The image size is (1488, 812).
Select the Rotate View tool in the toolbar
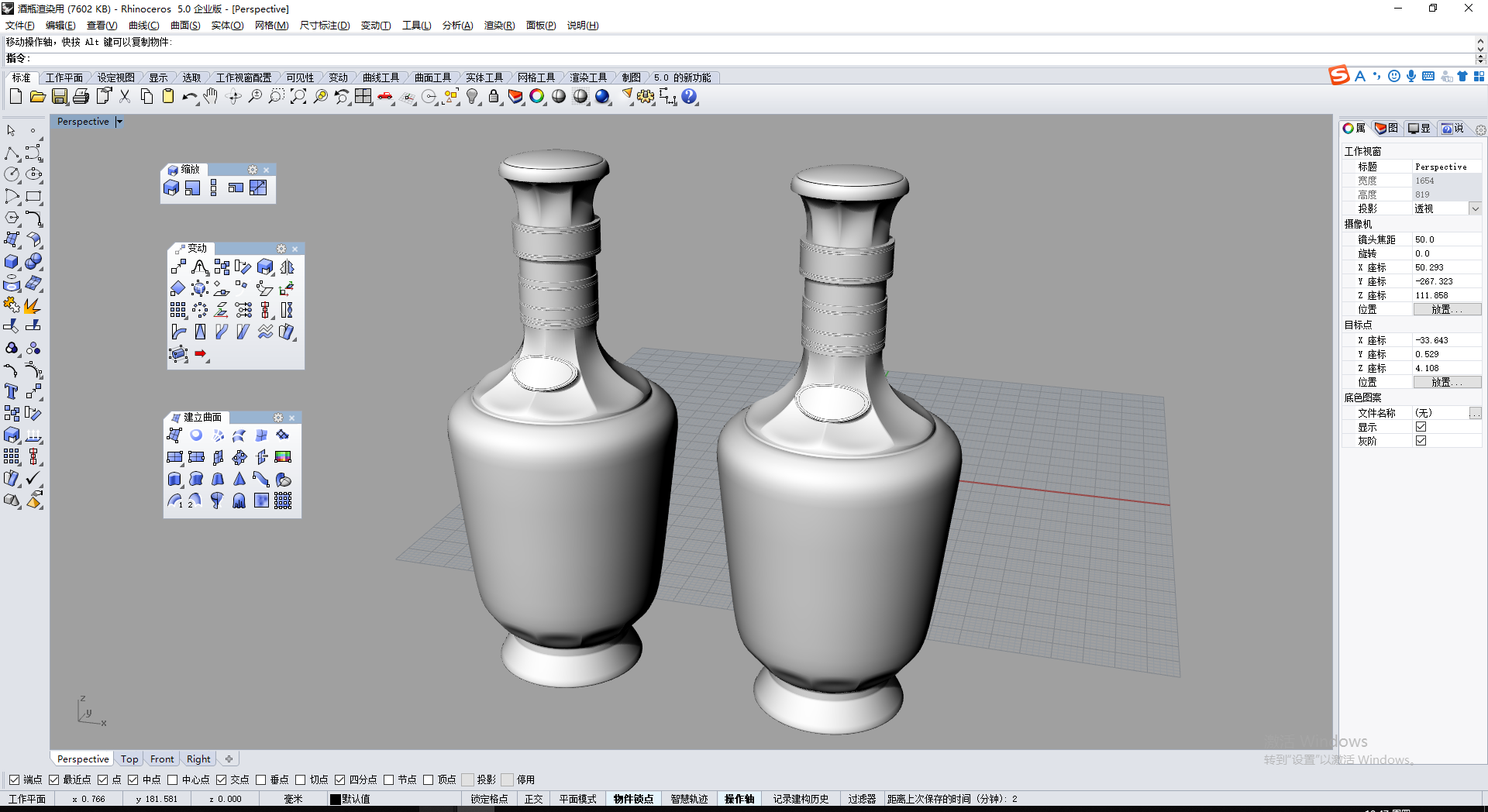click(x=234, y=97)
